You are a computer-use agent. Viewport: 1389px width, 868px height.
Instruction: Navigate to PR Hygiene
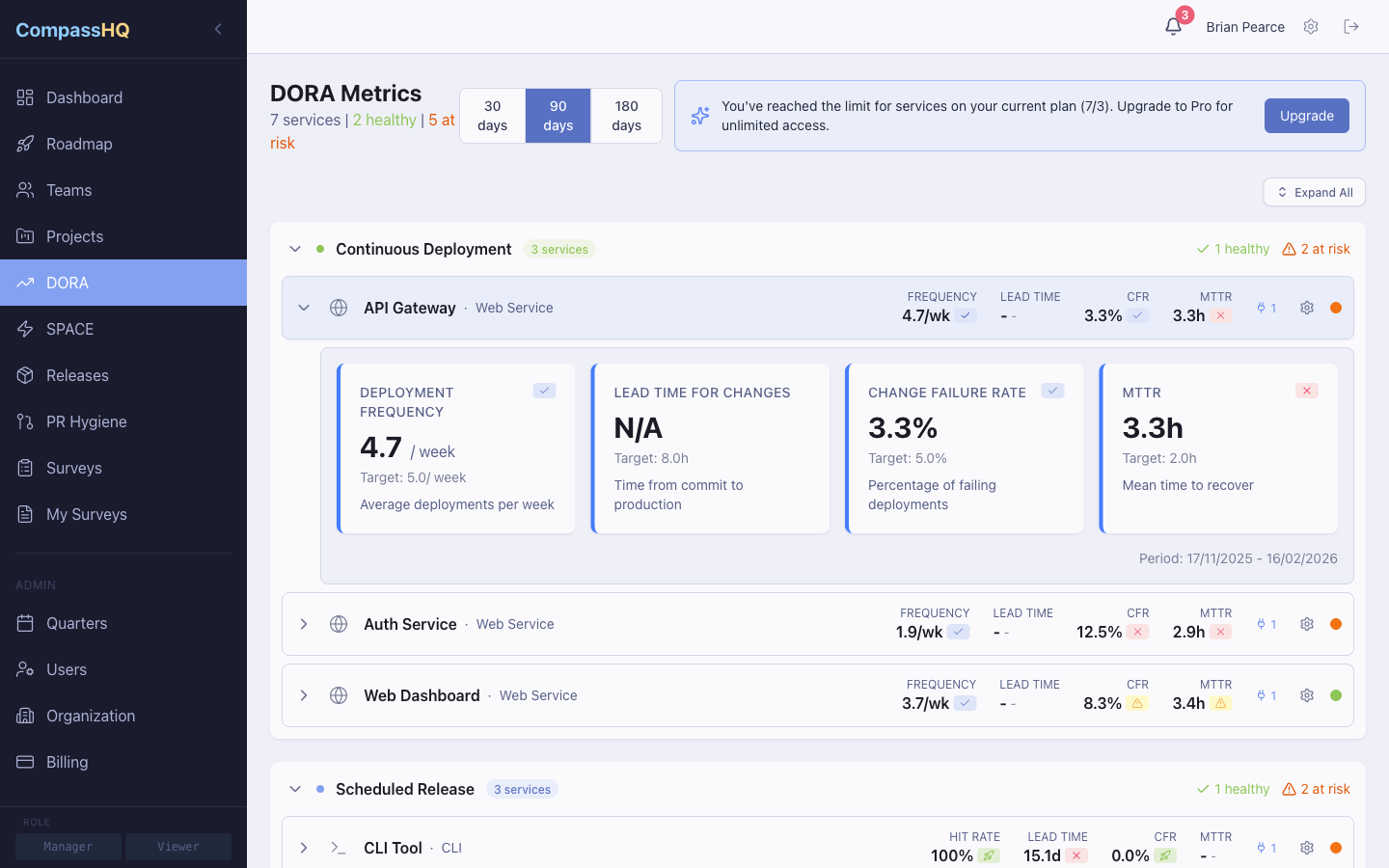tap(87, 421)
